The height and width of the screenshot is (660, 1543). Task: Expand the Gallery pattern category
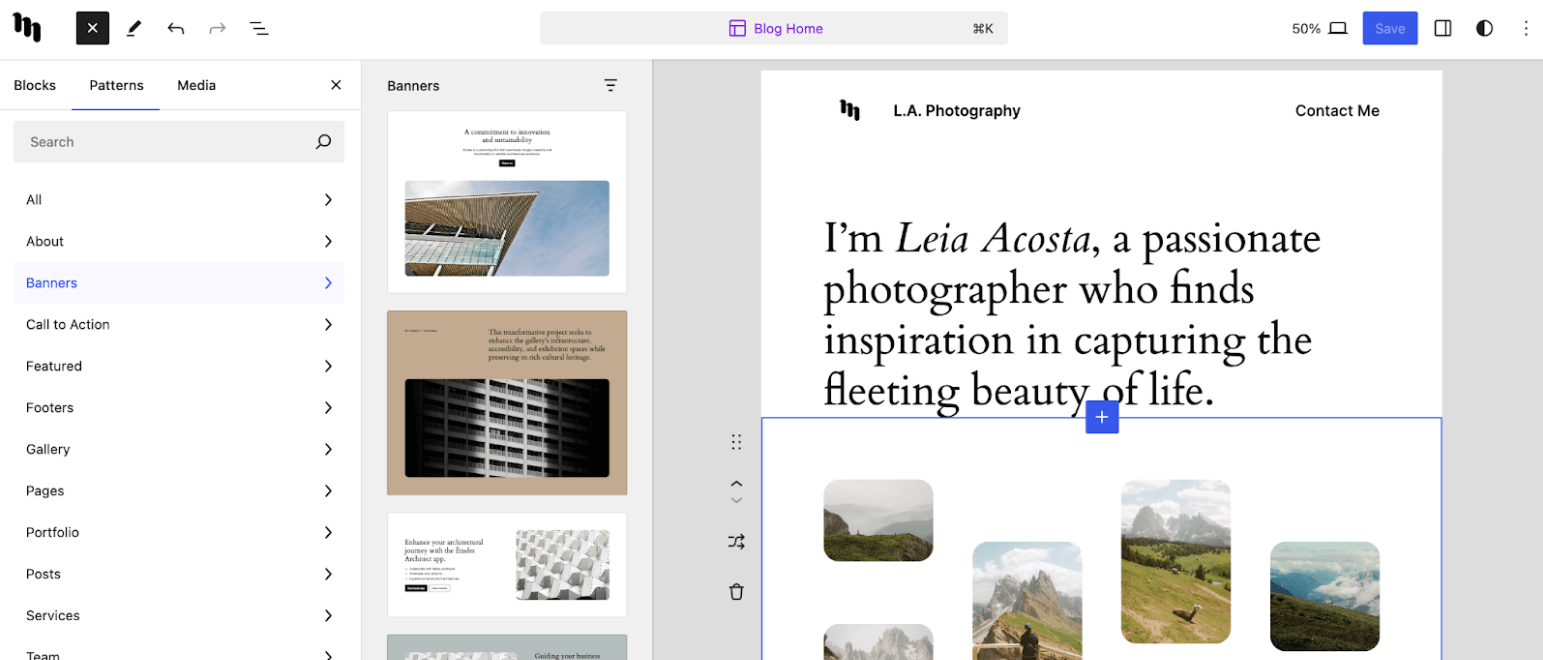point(179,449)
